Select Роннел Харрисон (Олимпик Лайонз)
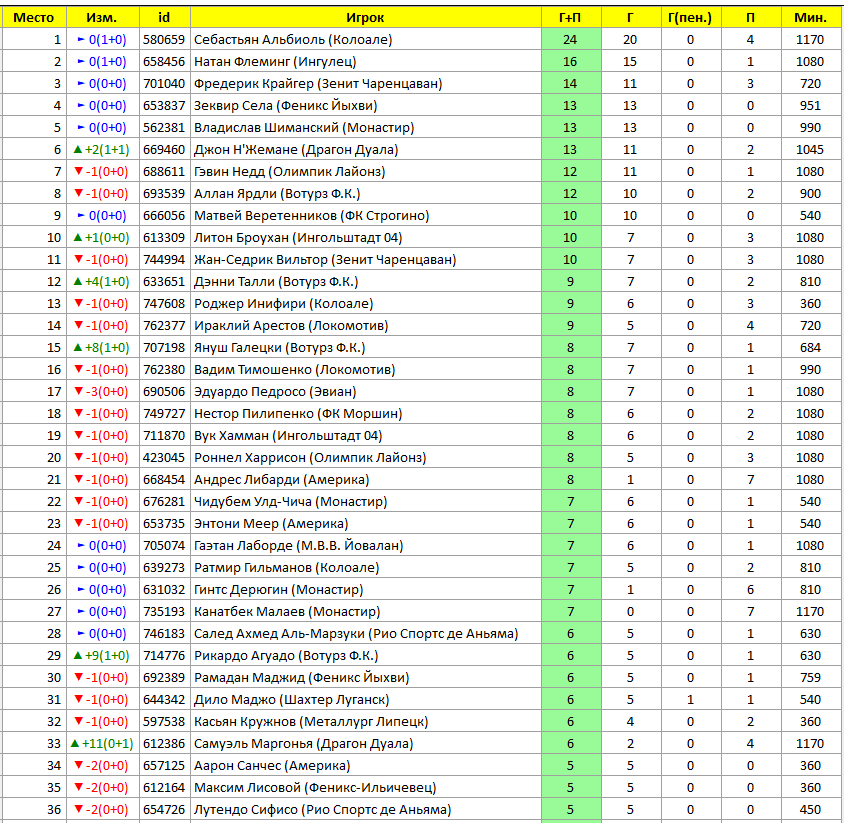 310,458
